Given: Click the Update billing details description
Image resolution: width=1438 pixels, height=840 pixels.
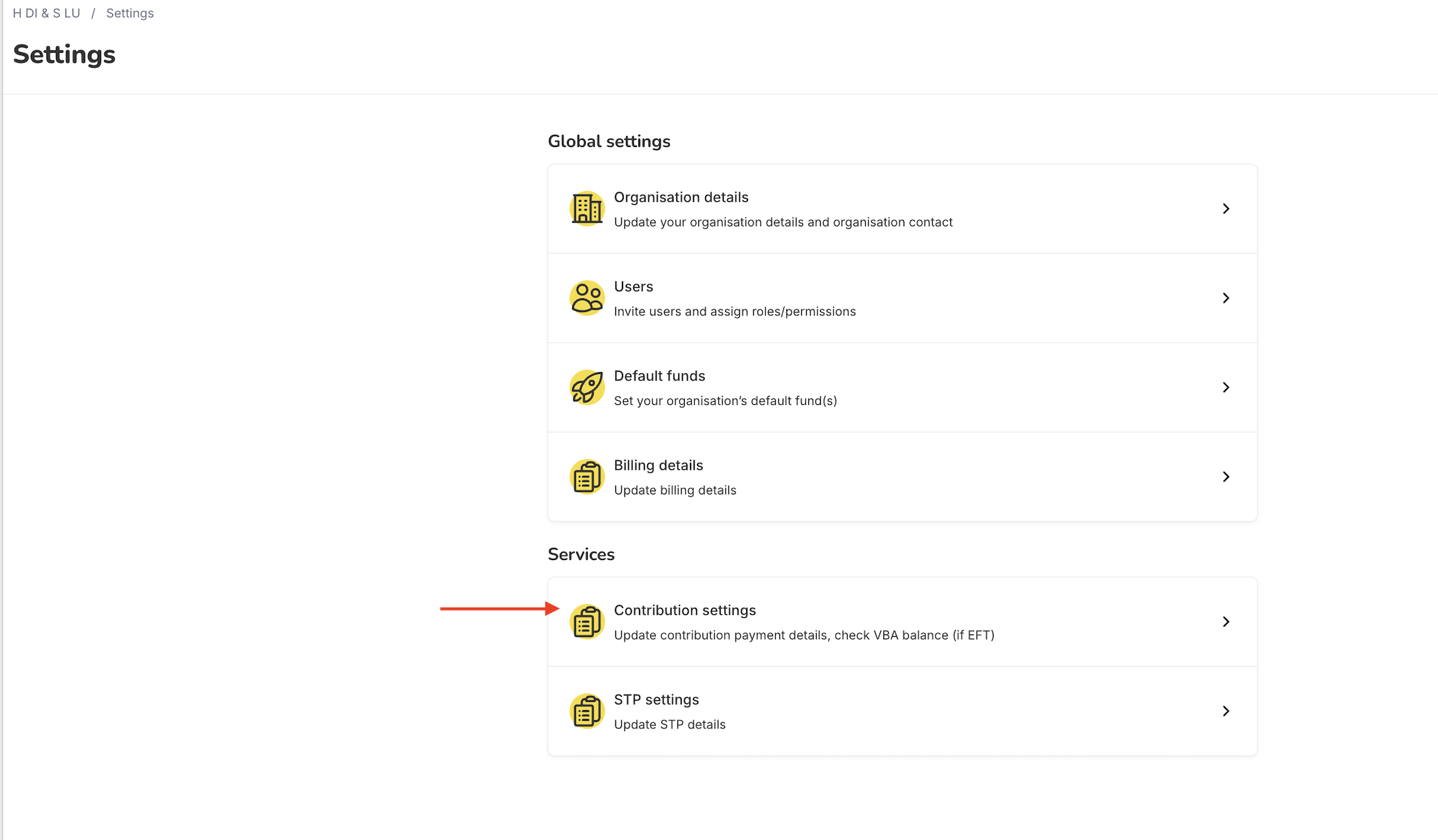Looking at the screenshot, I should click(675, 490).
